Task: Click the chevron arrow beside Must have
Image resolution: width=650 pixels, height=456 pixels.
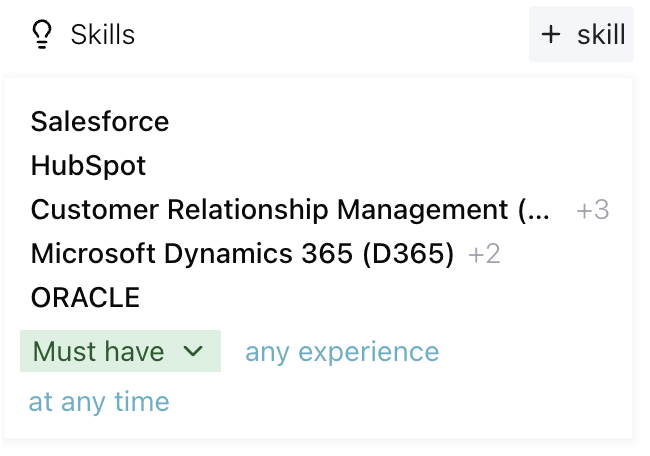Action: pyautogui.click(x=194, y=352)
